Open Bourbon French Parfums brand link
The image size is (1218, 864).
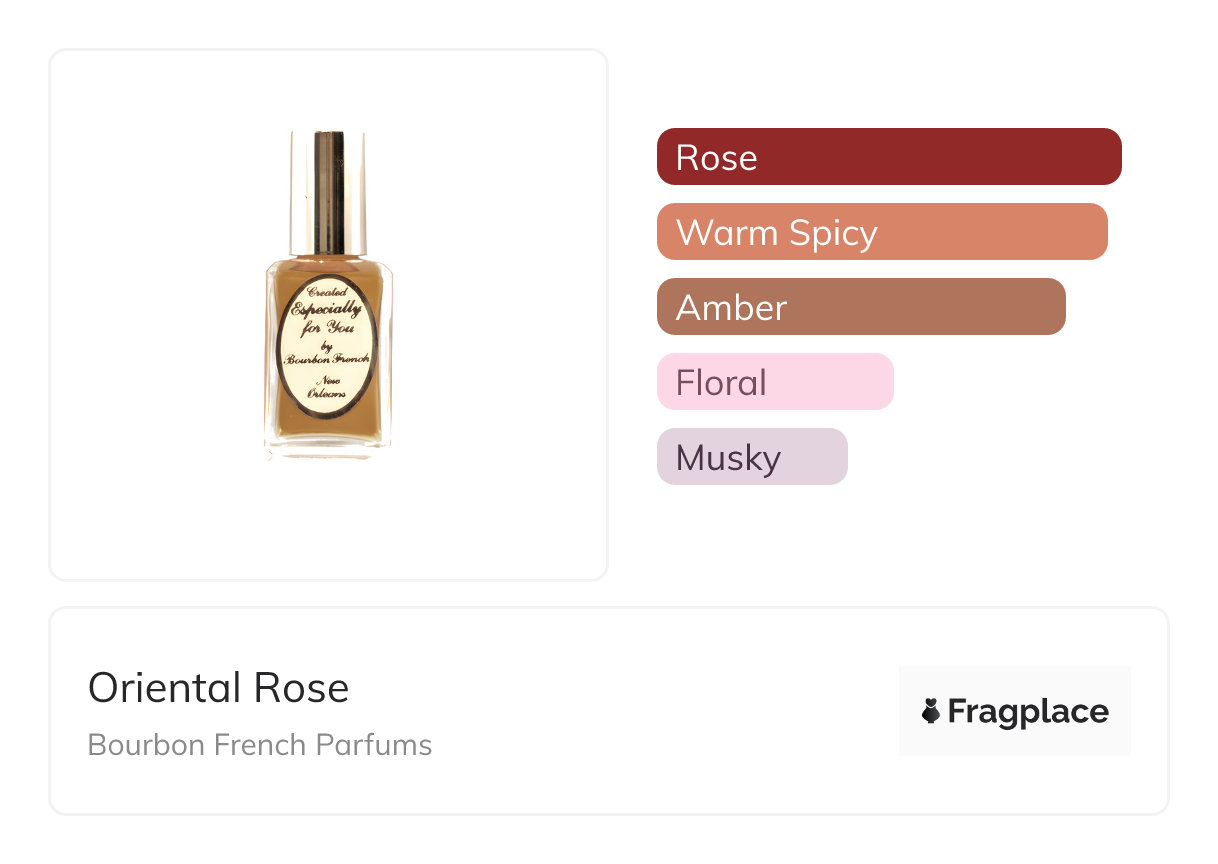(259, 745)
